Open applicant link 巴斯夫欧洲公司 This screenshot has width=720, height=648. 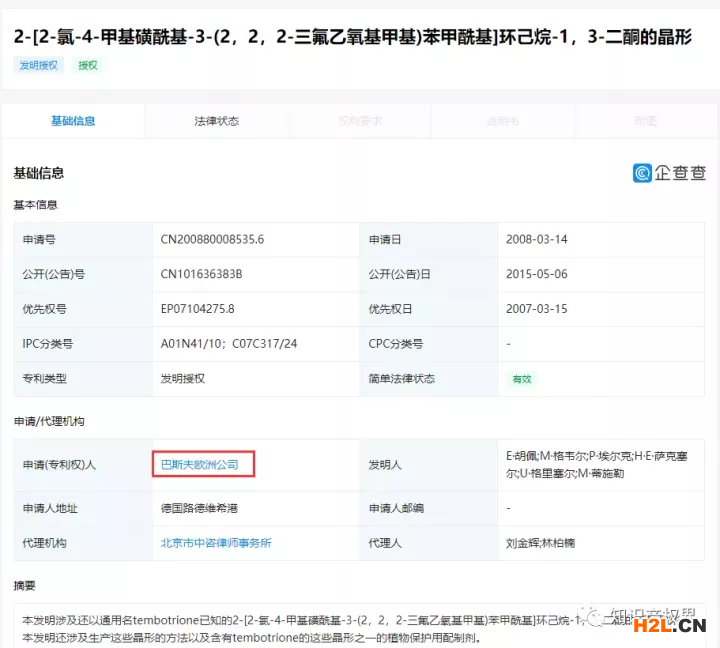[x=201, y=464]
